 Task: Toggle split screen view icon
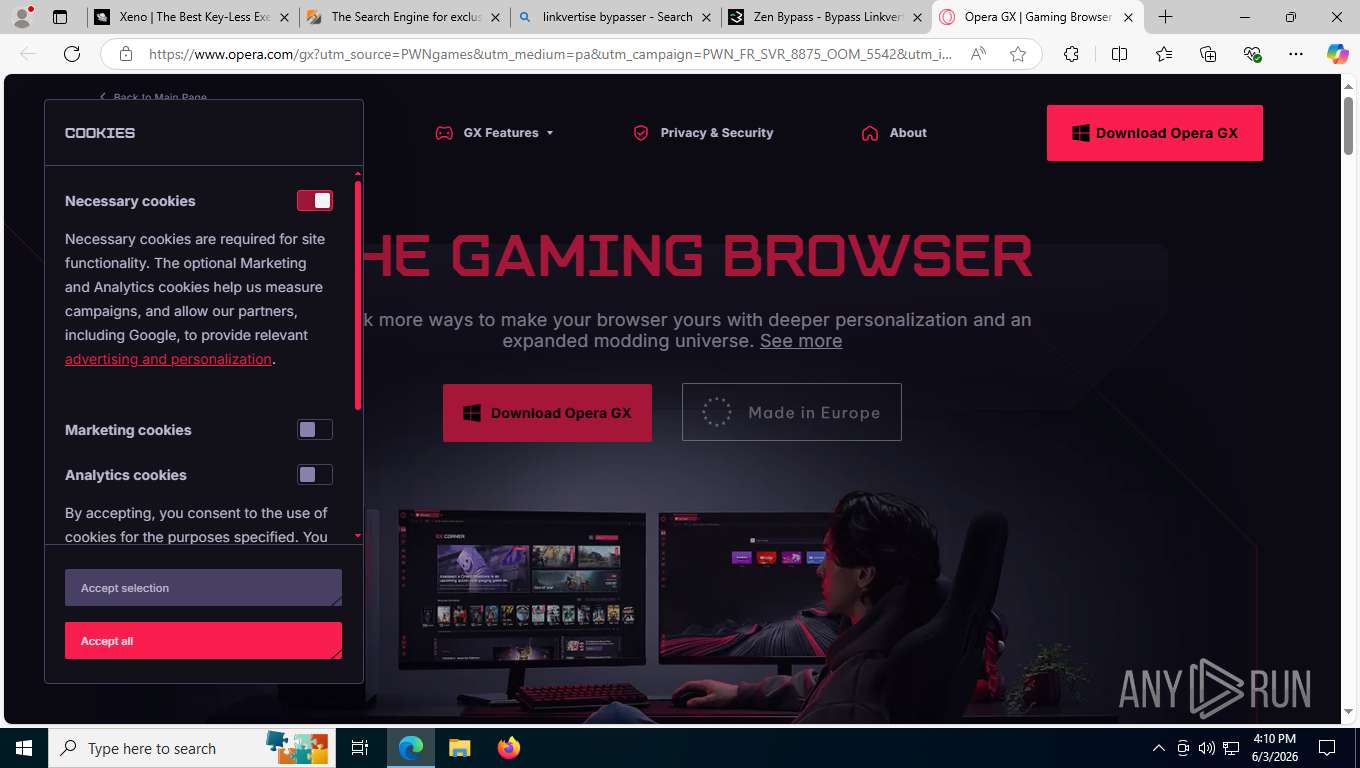1119,54
